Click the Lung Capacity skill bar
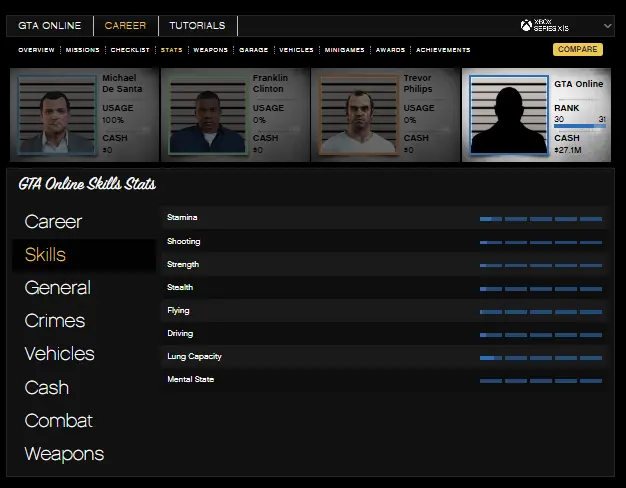 [540, 357]
